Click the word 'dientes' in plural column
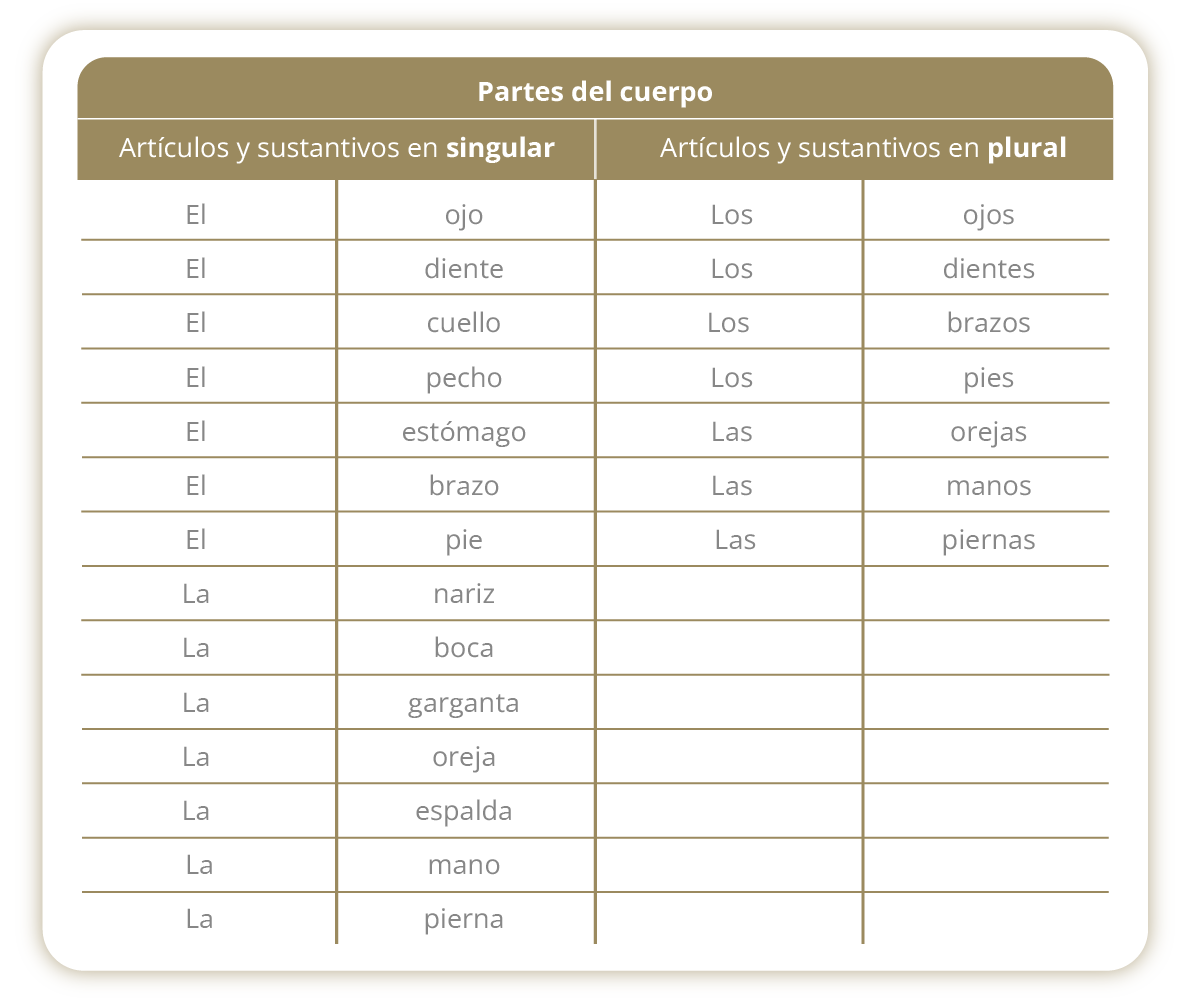The image size is (1191, 1001). 988,269
